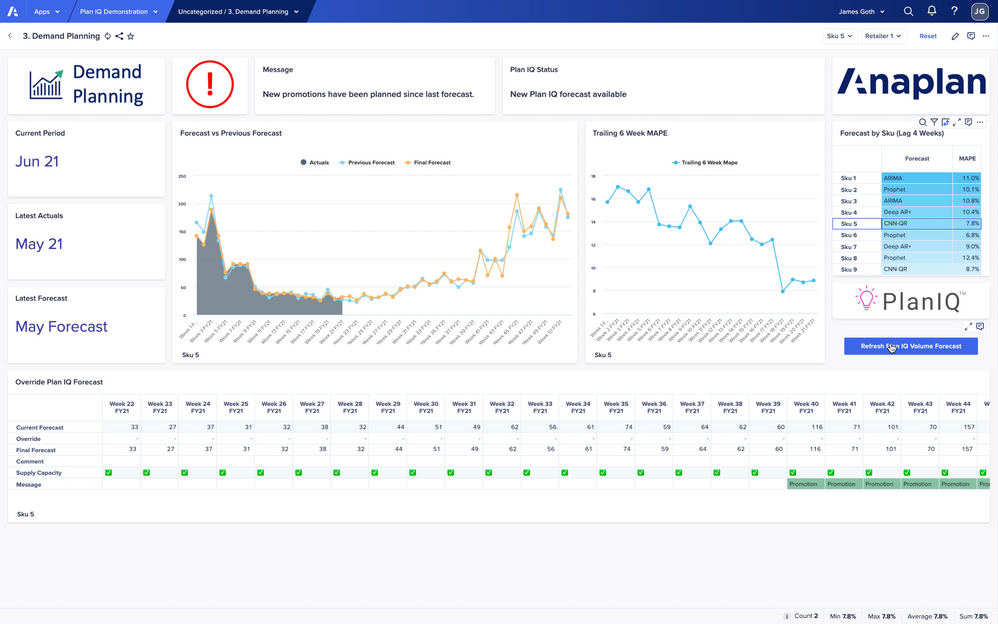Viewport: 998px width, 624px height.
Task: Click filter icon on Forecast by Sku grid
Action: pos(934,122)
